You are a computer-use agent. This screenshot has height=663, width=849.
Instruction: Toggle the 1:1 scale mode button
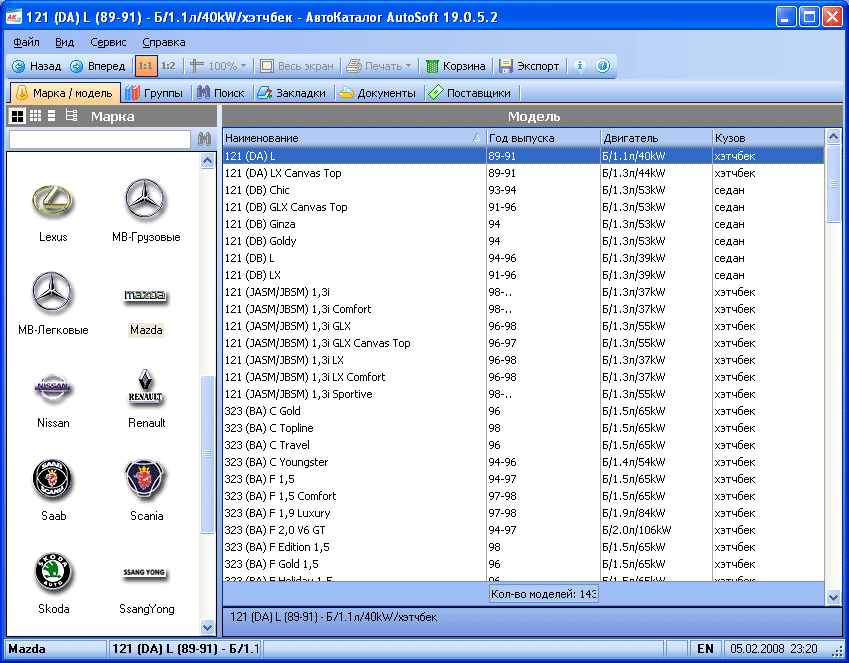146,66
